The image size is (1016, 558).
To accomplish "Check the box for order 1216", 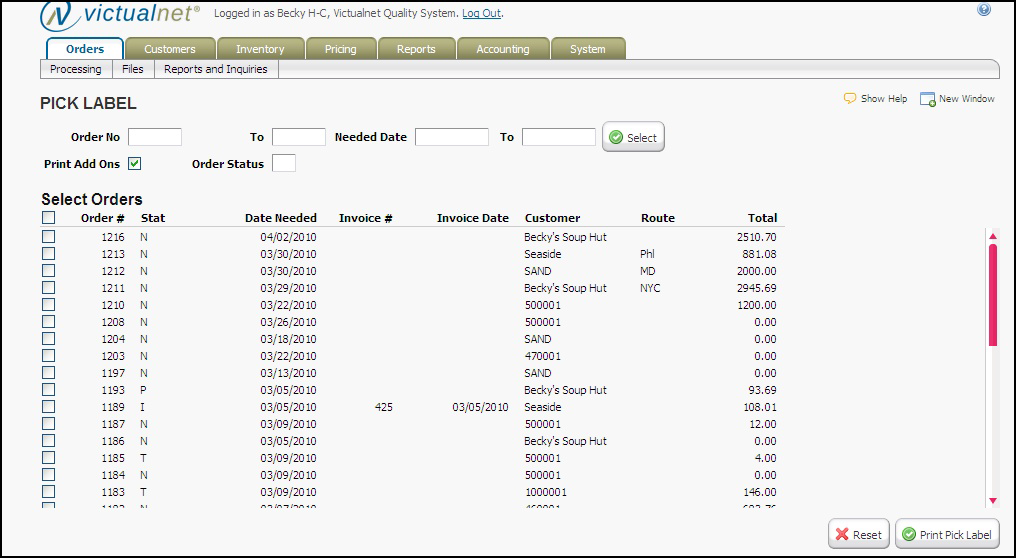I will tap(49, 237).
